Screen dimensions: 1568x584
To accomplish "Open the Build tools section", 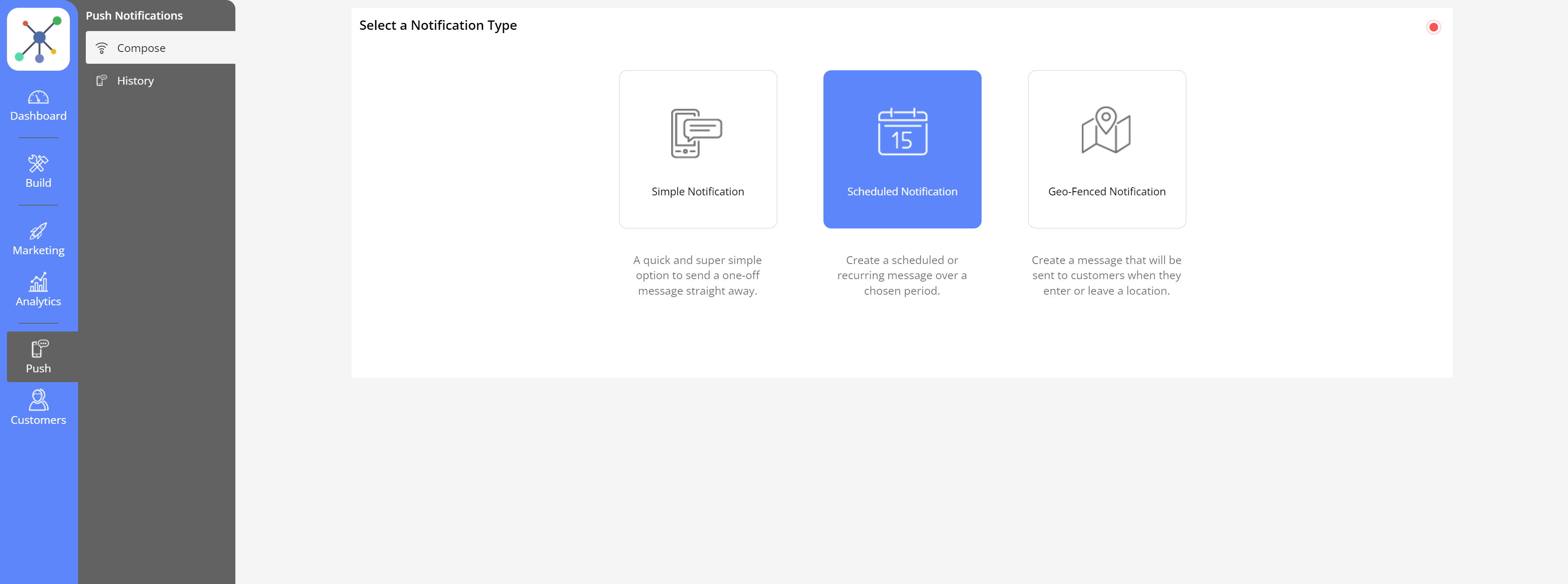I will pyautogui.click(x=38, y=171).
